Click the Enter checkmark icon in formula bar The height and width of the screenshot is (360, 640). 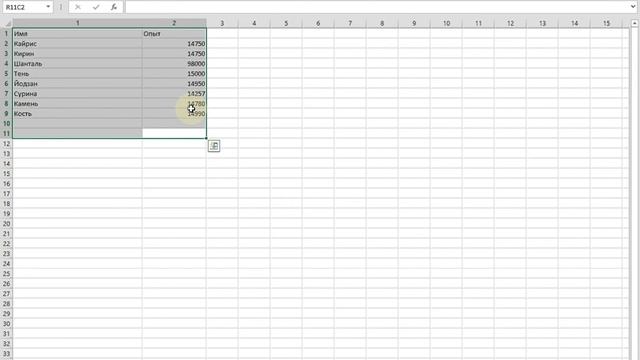[x=96, y=7]
